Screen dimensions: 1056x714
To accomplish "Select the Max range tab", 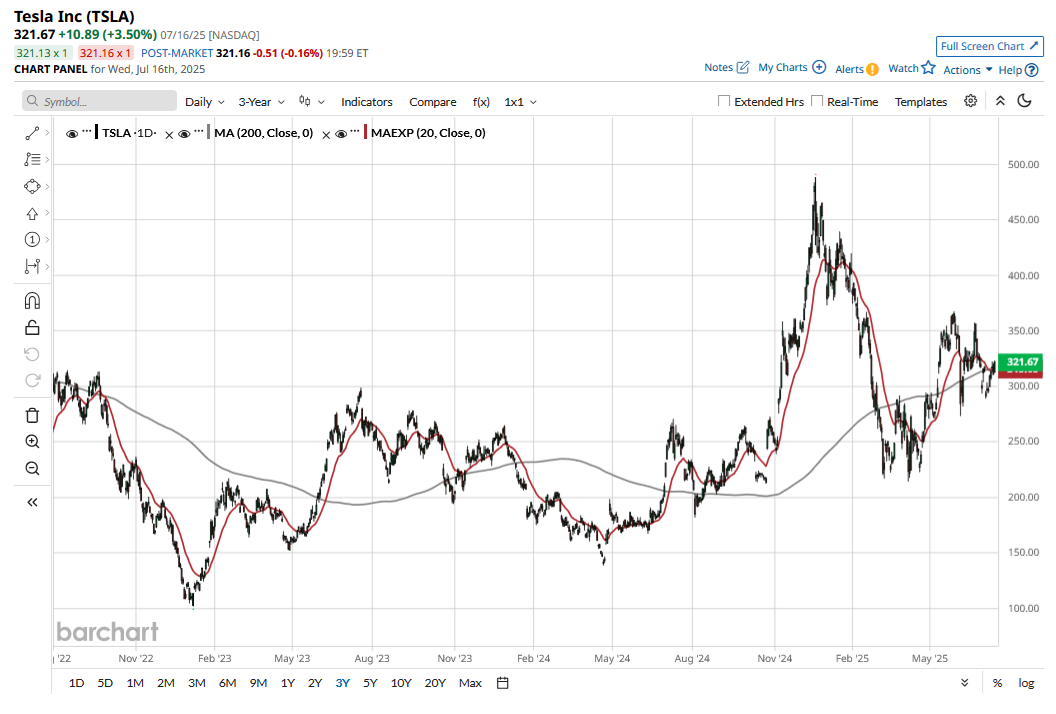I will point(470,683).
